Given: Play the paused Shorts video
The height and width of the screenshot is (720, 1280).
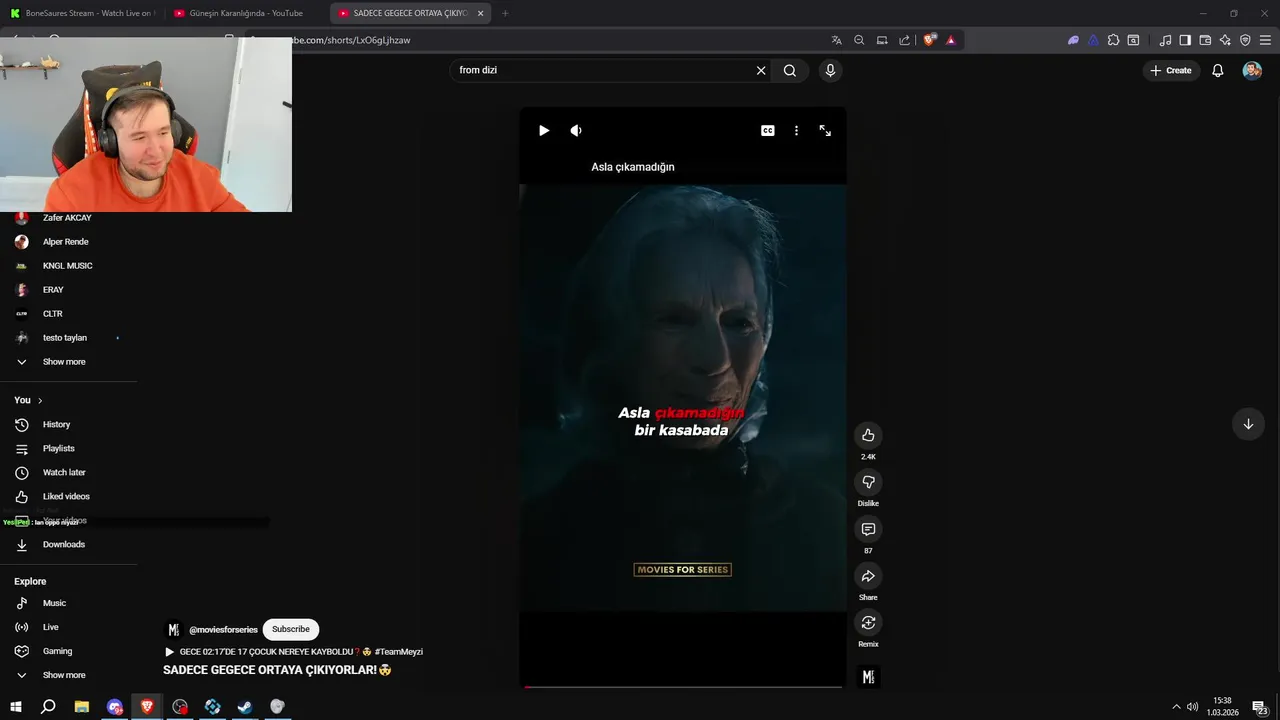Looking at the screenshot, I should coord(544,131).
